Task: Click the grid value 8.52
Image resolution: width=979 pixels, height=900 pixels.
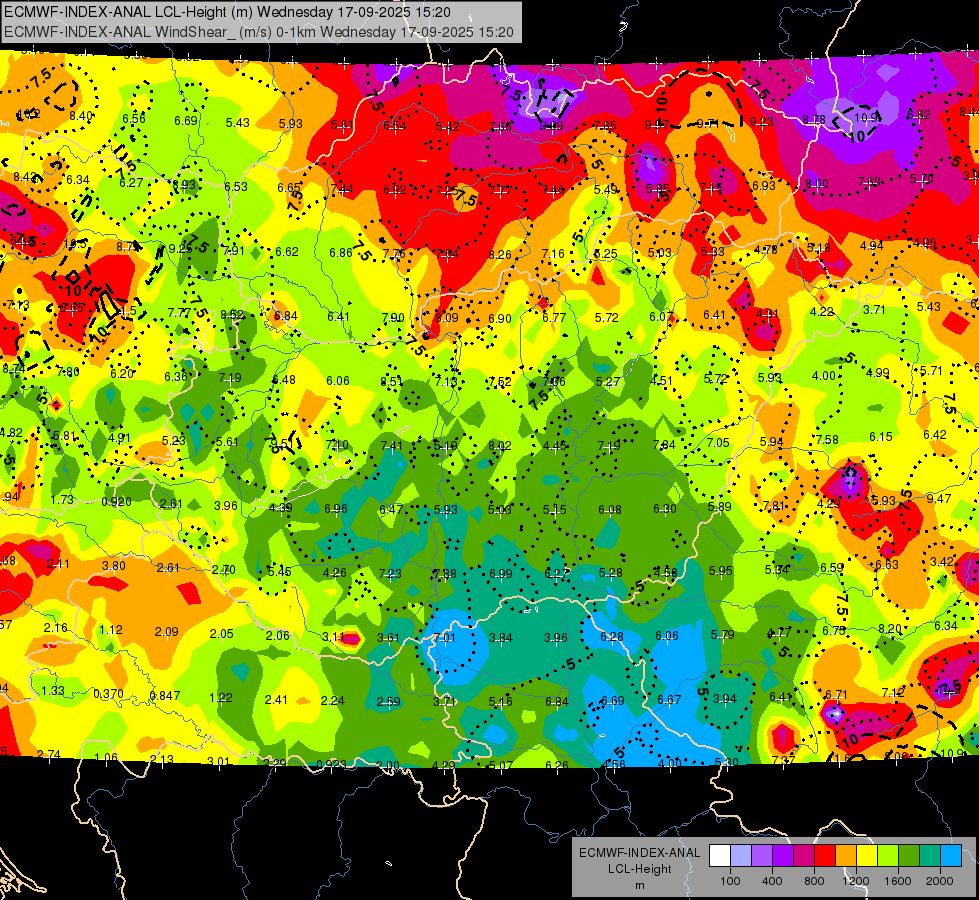Action: pyautogui.click(x=232, y=315)
